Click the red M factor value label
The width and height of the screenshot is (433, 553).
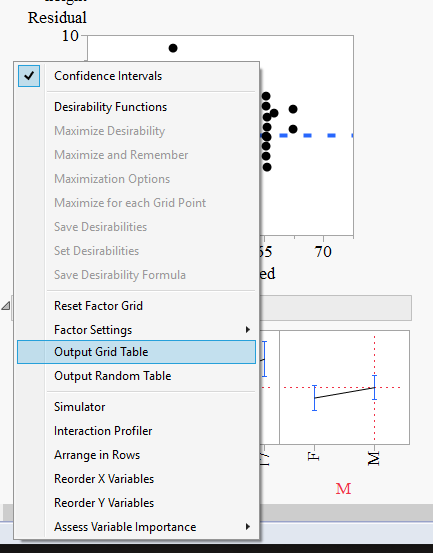[343, 489]
